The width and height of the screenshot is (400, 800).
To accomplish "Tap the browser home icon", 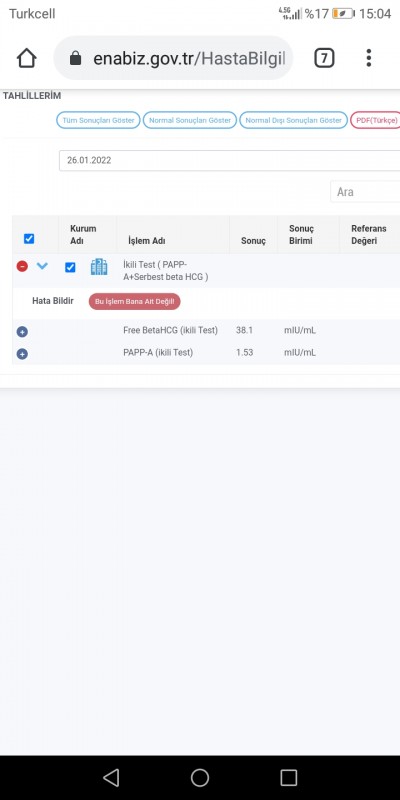I will (x=27, y=58).
